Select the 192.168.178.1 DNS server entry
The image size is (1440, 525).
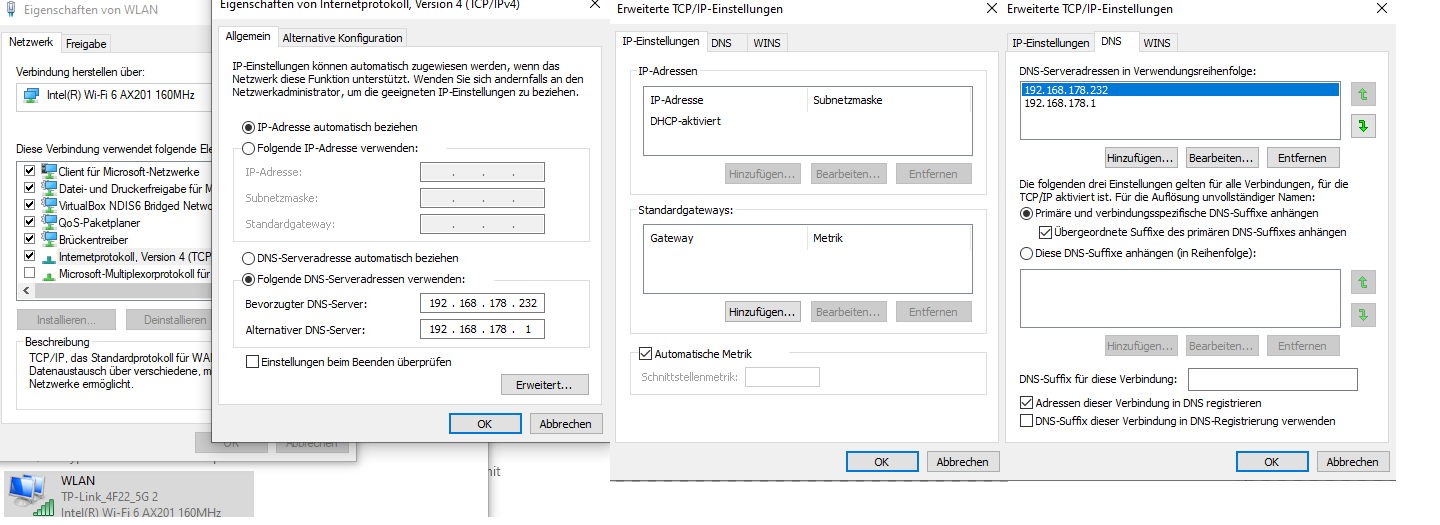pos(1060,103)
